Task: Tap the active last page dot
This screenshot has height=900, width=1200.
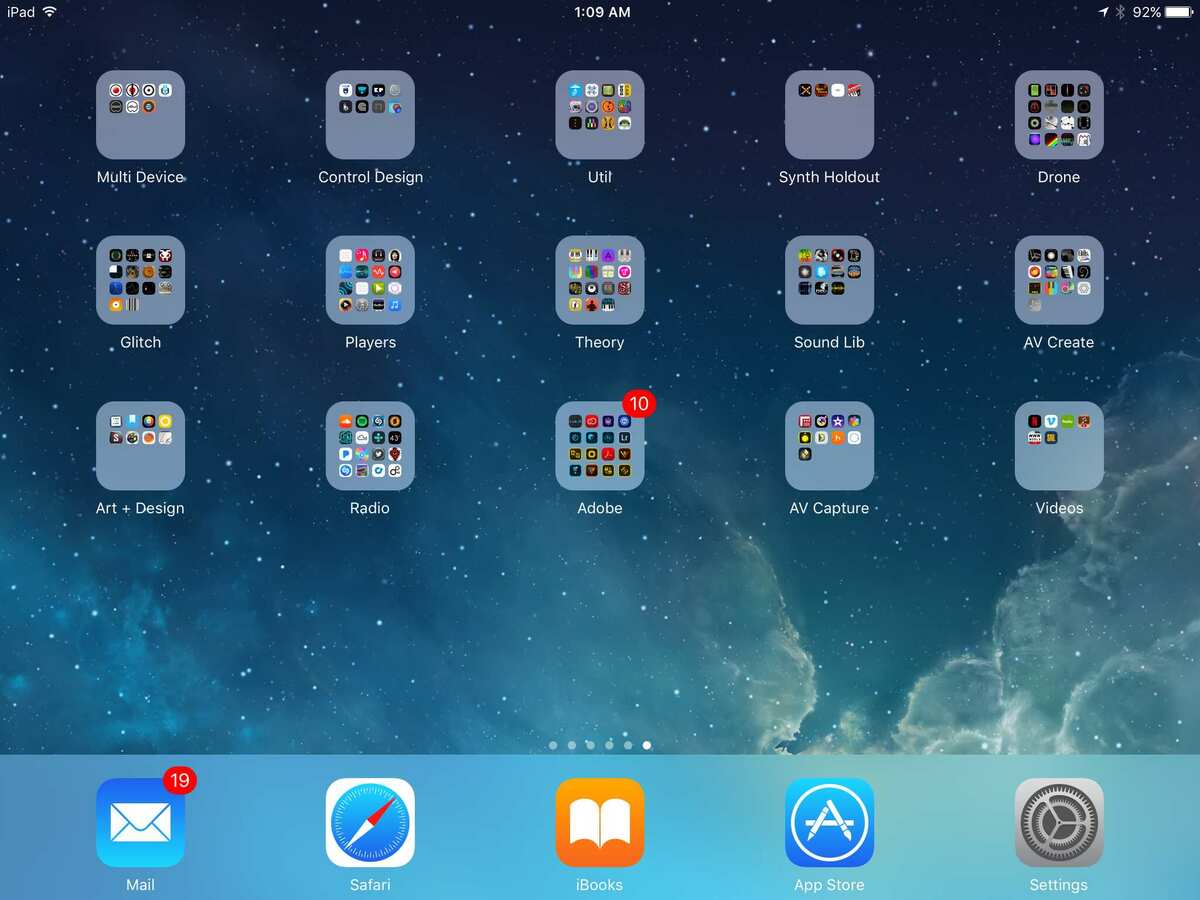Action: pyautogui.click(x=647, y=745)
